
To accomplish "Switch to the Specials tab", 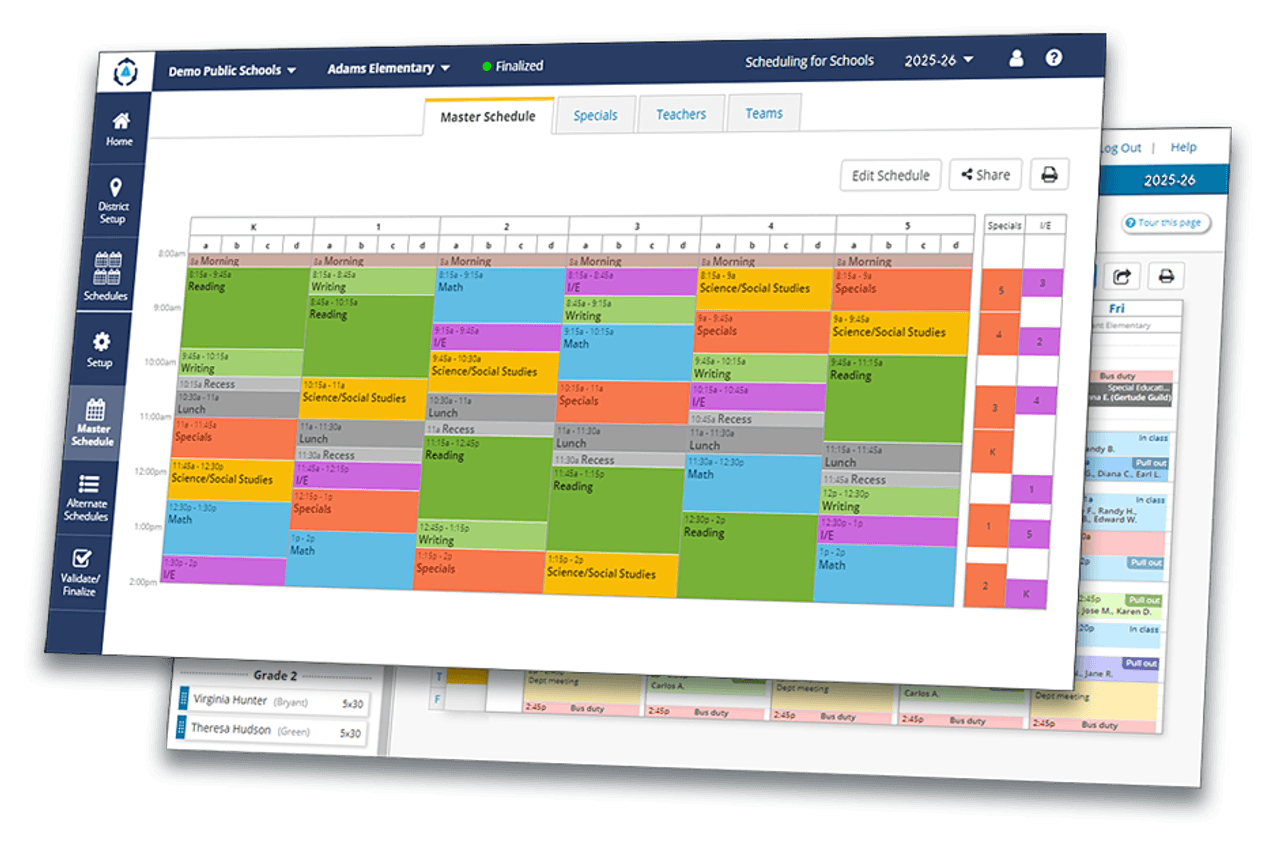I will click(595, 115).
